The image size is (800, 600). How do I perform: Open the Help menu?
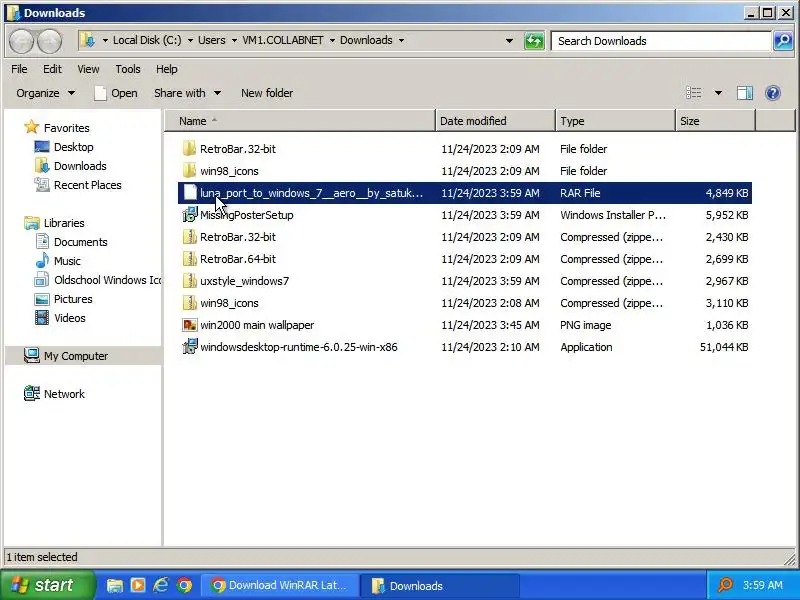click(167, 69)
